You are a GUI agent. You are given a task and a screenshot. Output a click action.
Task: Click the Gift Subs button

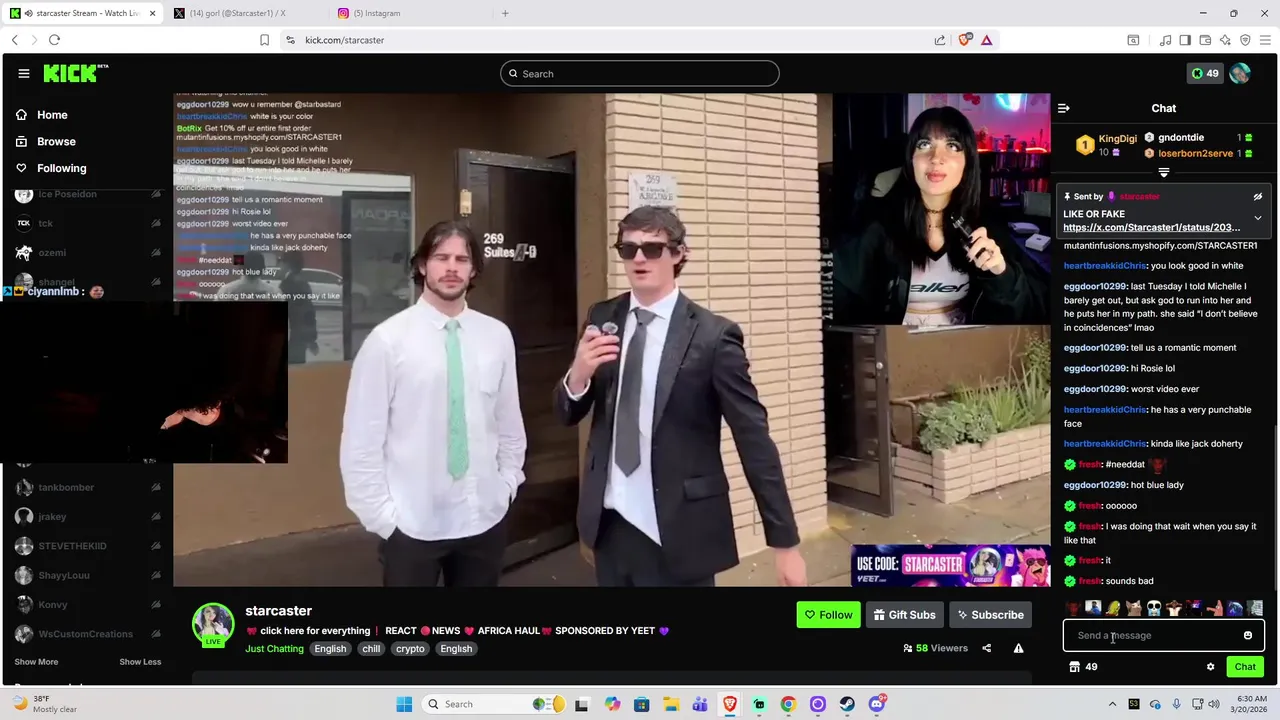pyautogui.click(x=904, y=615)
